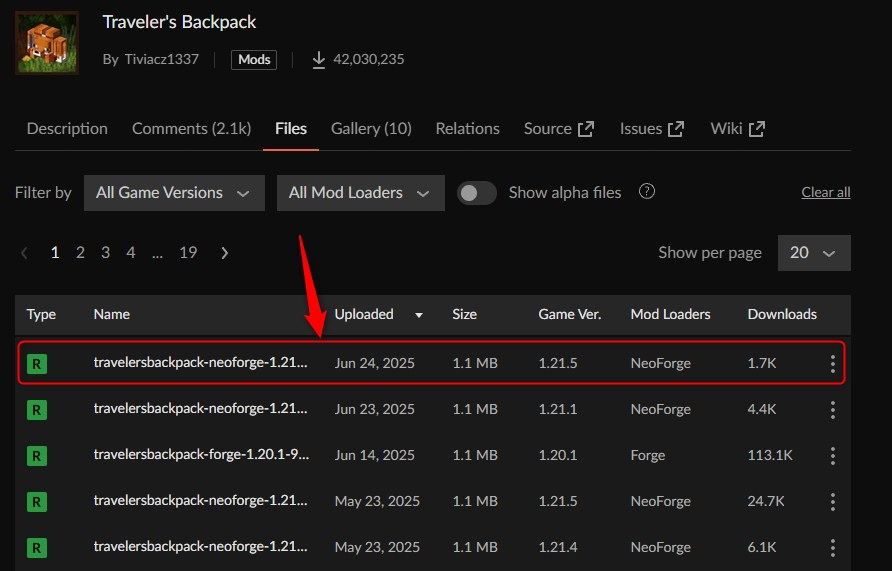This screenshot has width=892, height=571.
Task: Go to page 2 of files
Action: click(80, 253)
